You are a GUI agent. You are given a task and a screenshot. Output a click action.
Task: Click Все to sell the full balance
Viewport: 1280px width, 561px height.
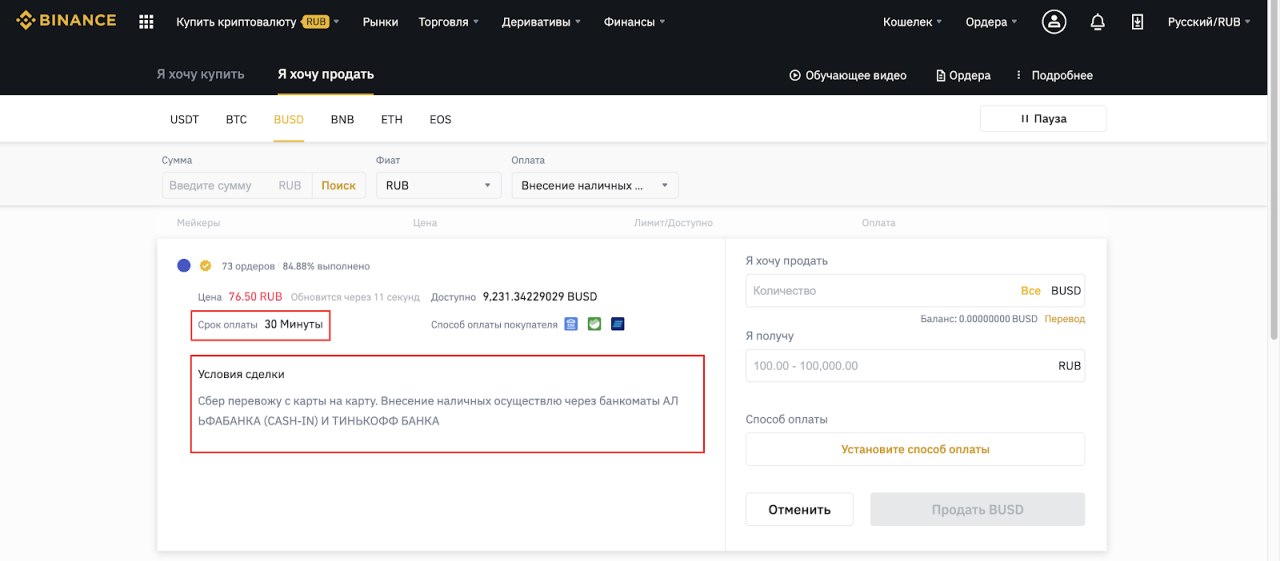(x=1030, y=291)
